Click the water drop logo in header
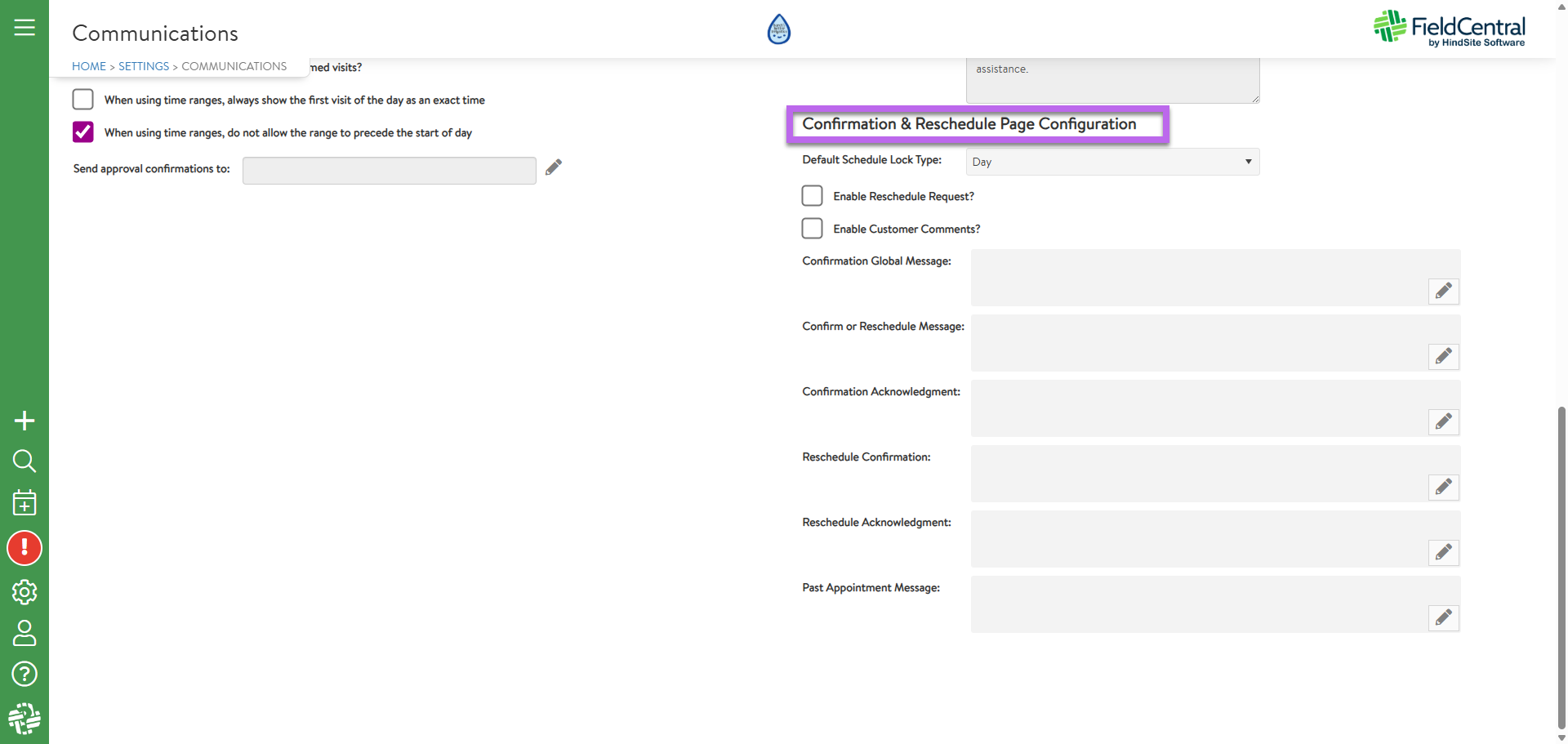 point(779,29)
